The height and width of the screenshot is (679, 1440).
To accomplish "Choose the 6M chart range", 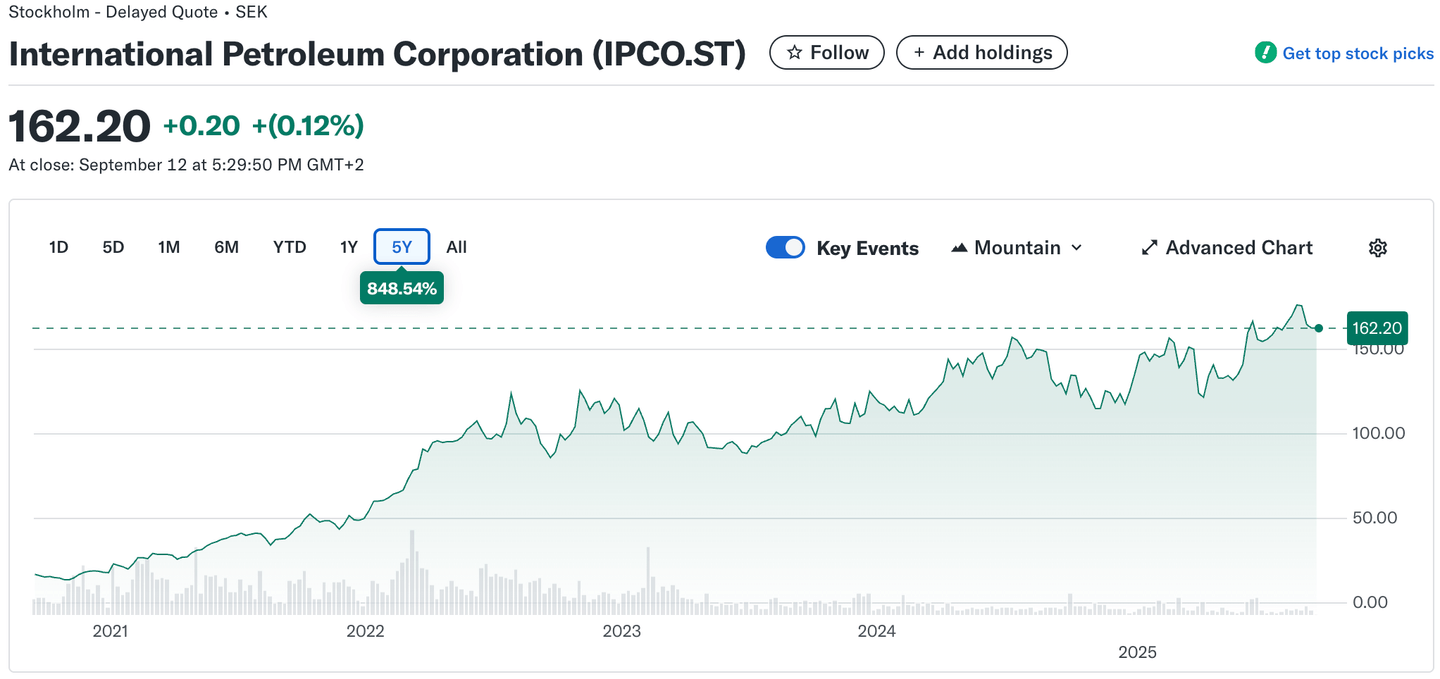I will (x=226, y=247).
